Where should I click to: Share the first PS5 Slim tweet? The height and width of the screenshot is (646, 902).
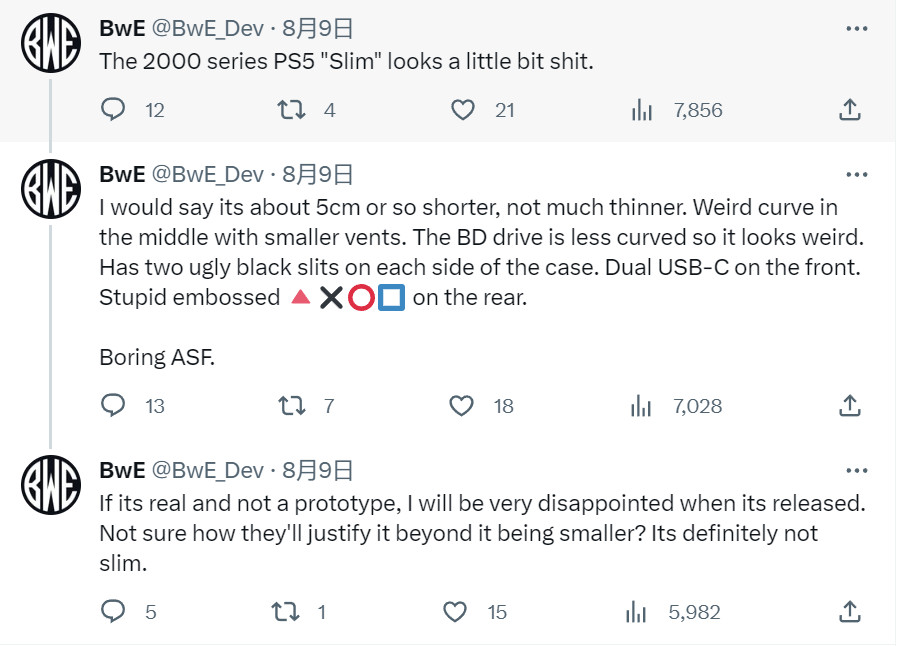click(849, 110)
